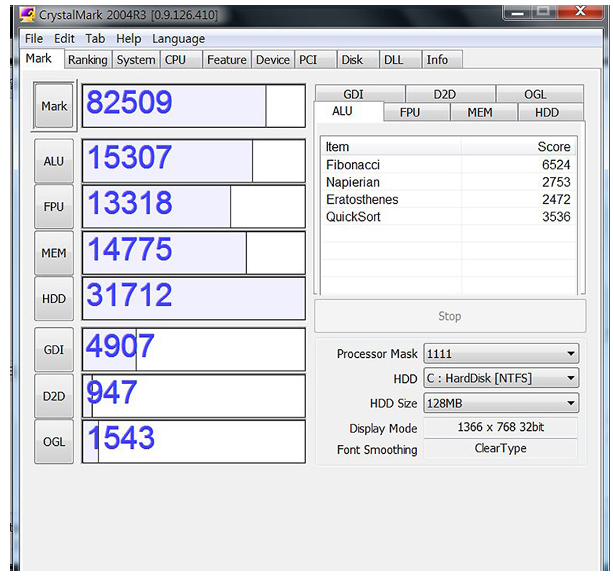Screen dimensions: 614x582
Task: Click the CrystalMark title bar icon
Action: coord(27,14)
